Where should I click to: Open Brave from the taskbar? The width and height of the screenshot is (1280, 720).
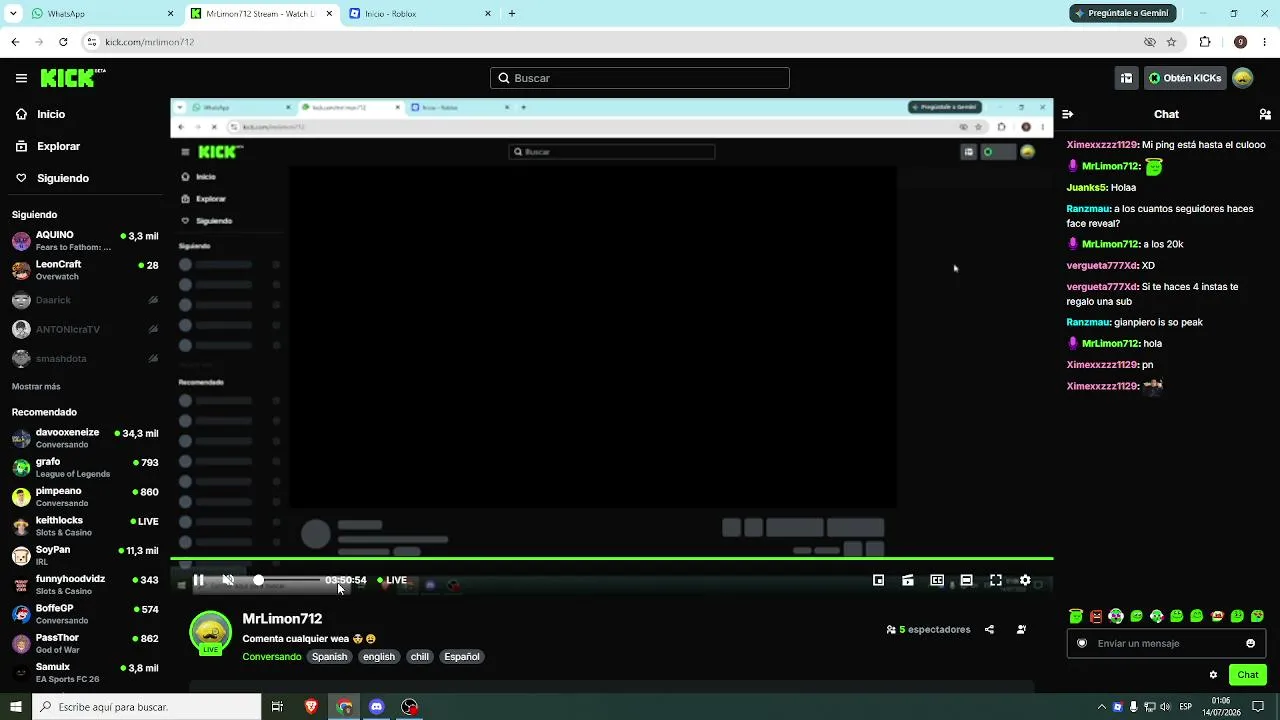(x=311, y=707)
